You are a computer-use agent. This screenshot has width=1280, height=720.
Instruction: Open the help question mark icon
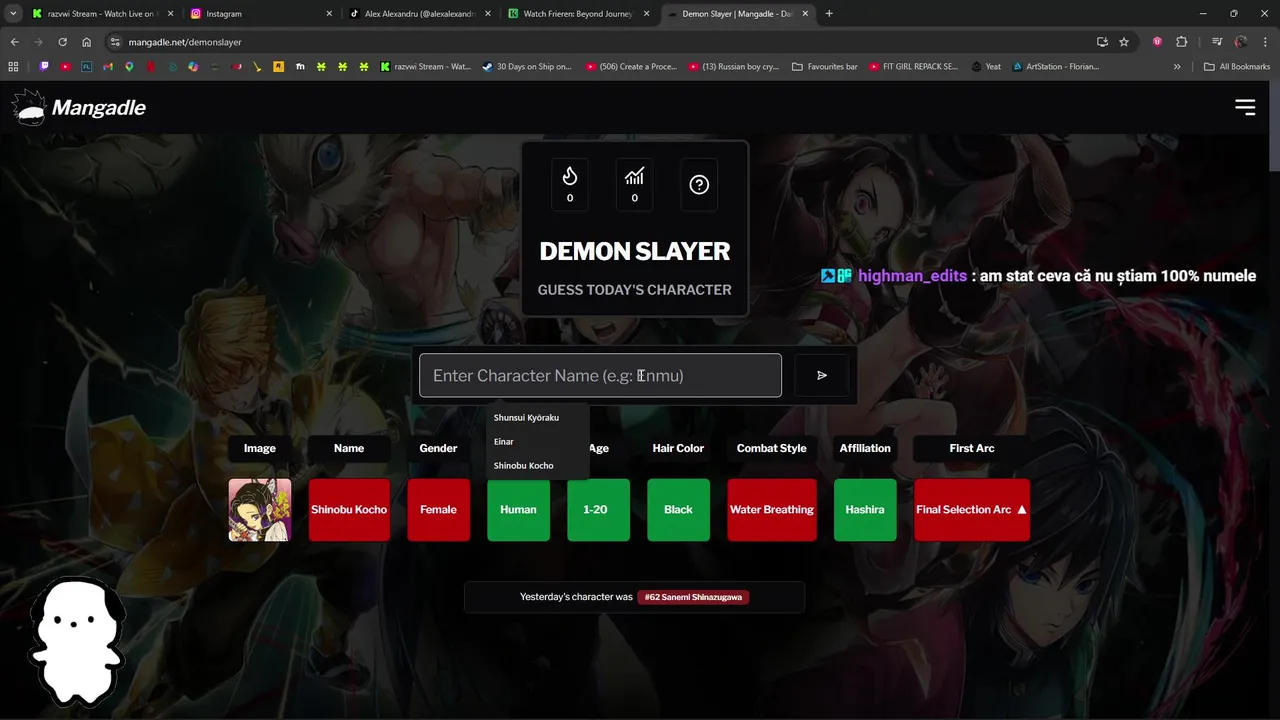tap(699, 184)
